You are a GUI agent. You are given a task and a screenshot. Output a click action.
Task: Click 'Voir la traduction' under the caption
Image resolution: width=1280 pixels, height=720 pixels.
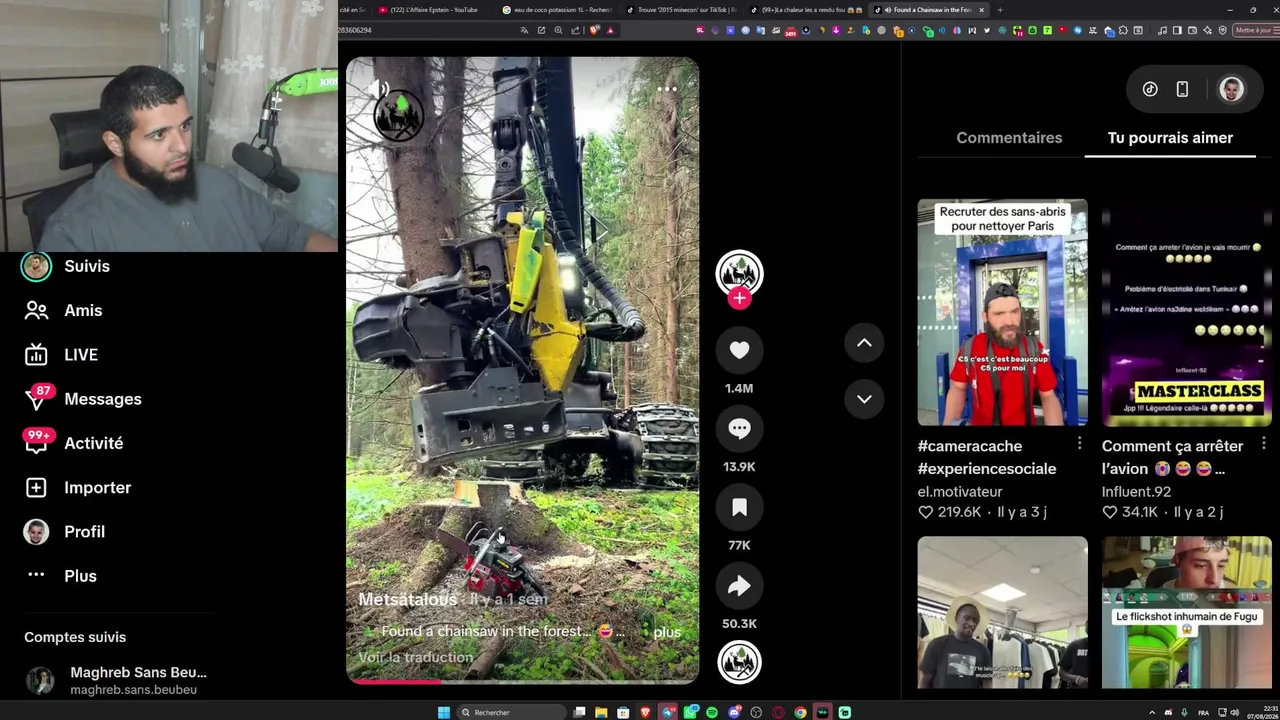point(415,657)
